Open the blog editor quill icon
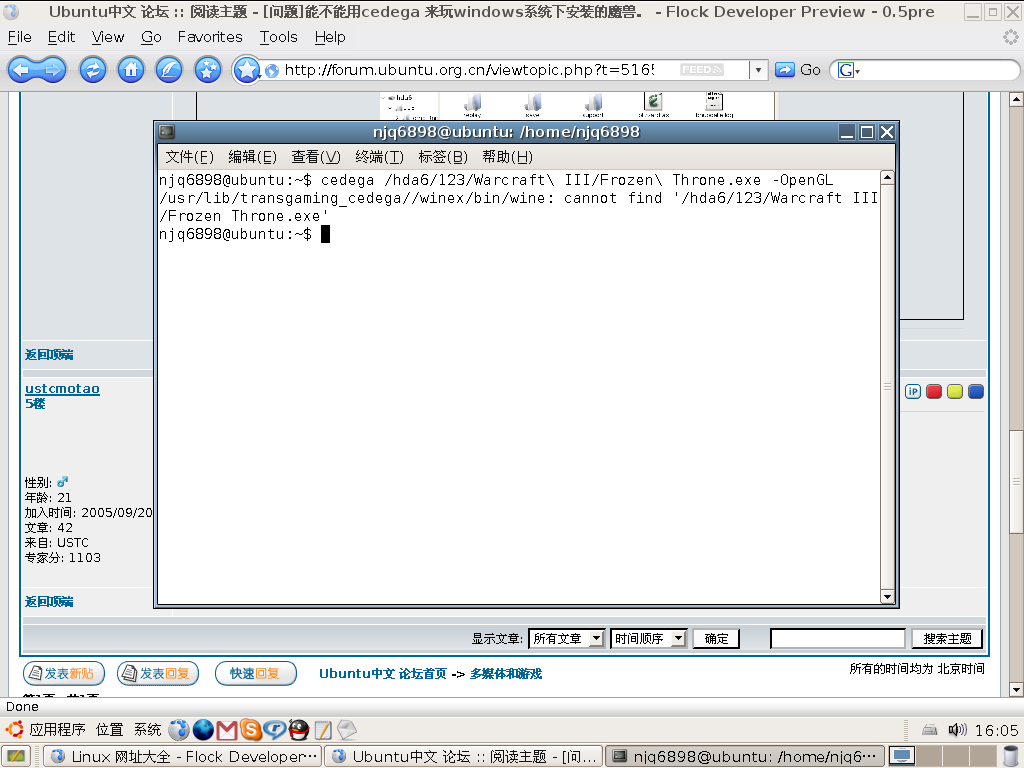Image resolution: width=1024 pixels, height=768 pixels. [x=168, y=70]
